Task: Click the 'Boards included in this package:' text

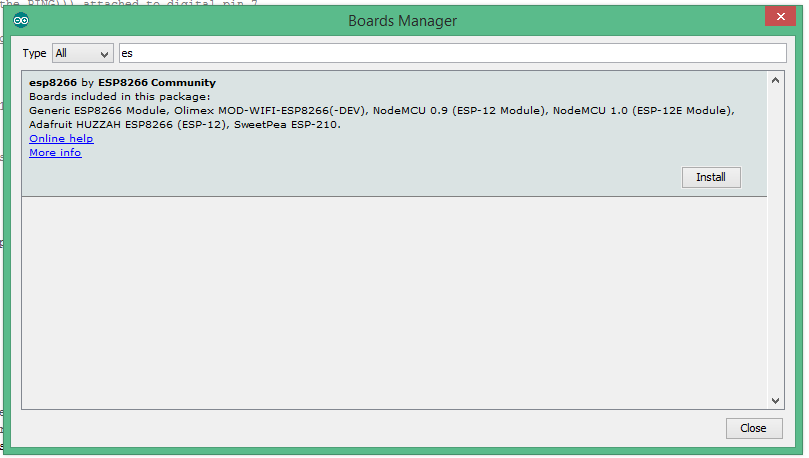Action: [x=120, y=96]
